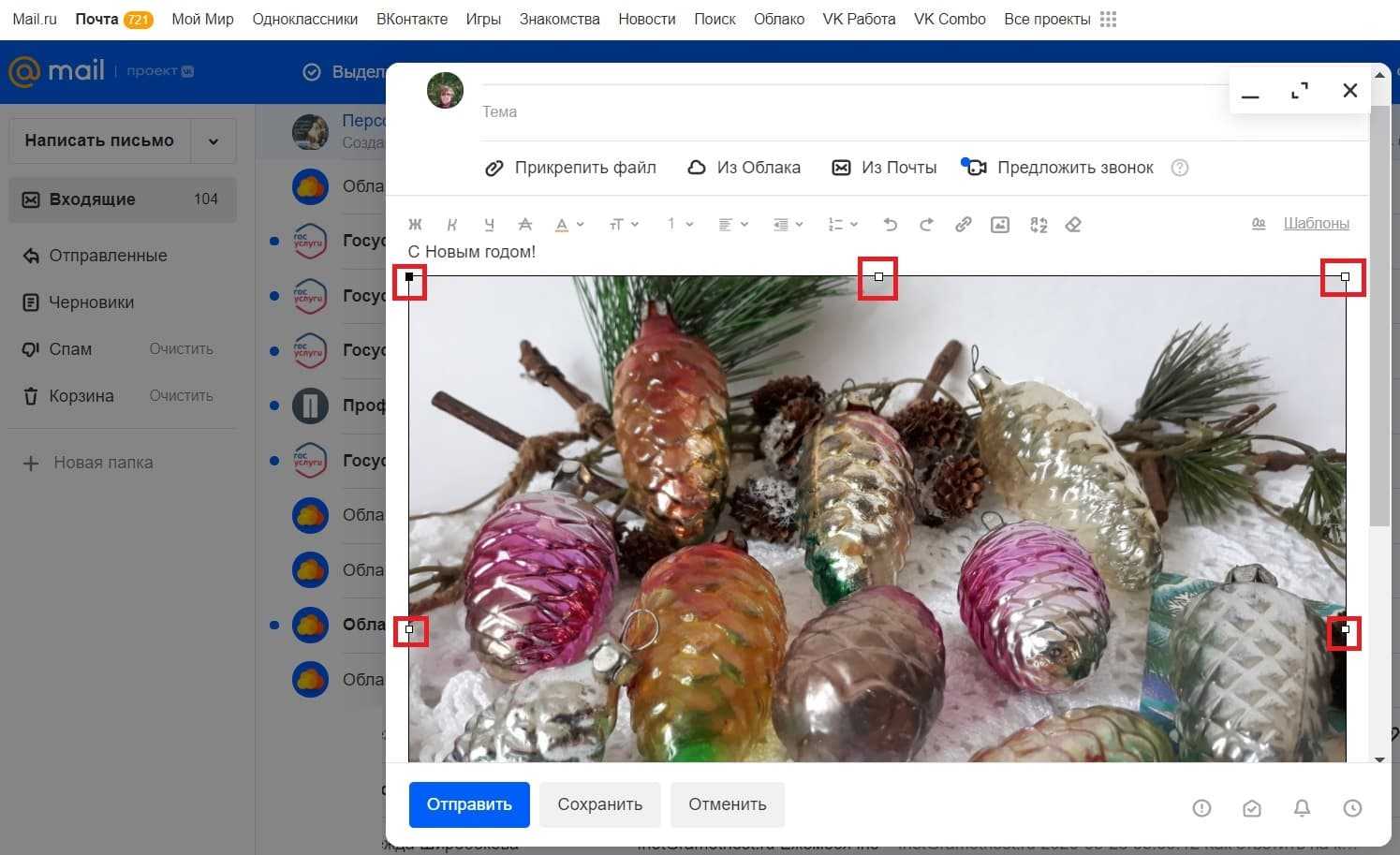Viewport: 1400px width, 855px height.
Task: Expand arrow next to Написать письмо
Action: [x=214, y=141]
